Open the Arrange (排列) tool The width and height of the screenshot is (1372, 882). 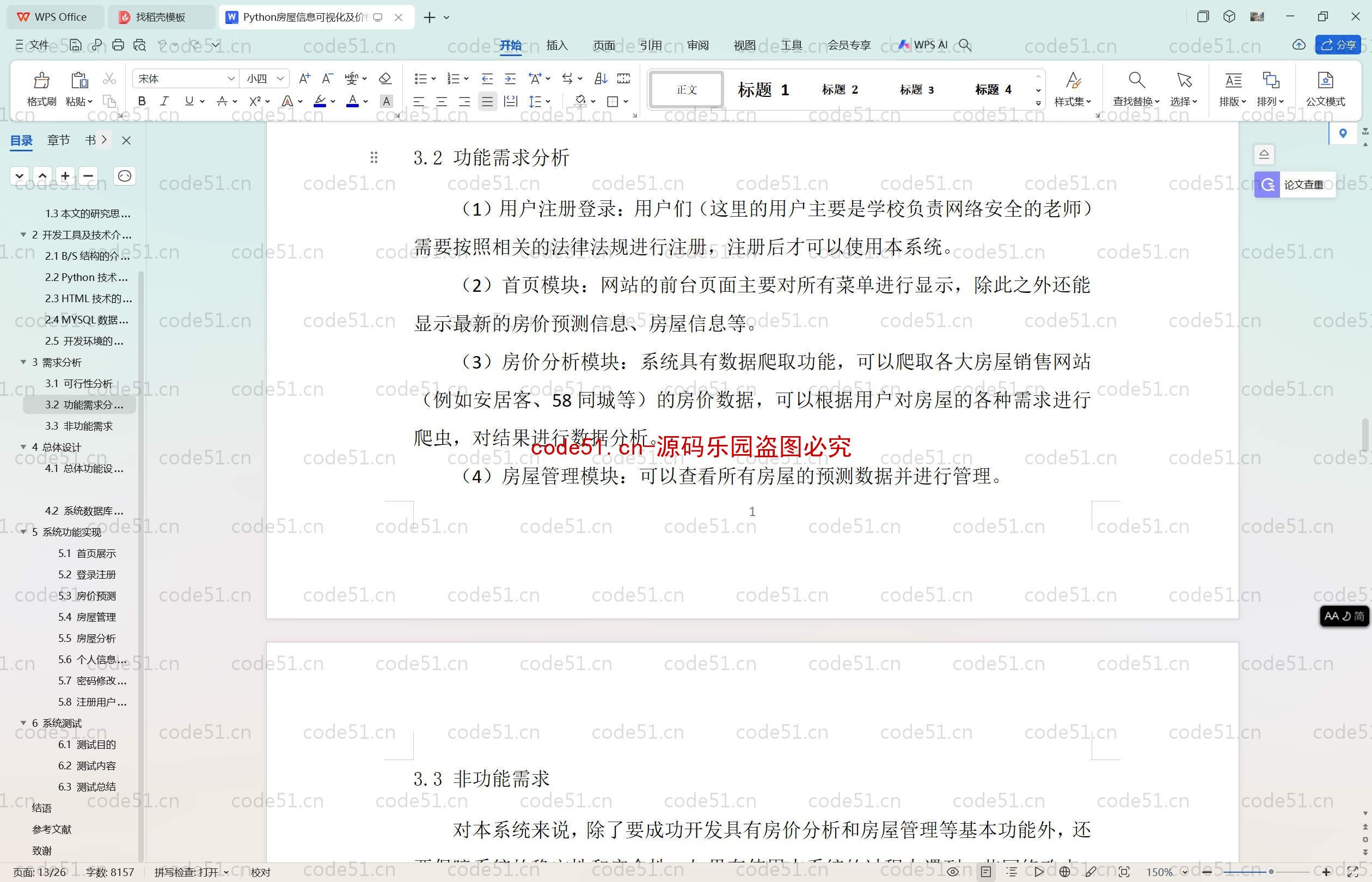click(1271, 89)
